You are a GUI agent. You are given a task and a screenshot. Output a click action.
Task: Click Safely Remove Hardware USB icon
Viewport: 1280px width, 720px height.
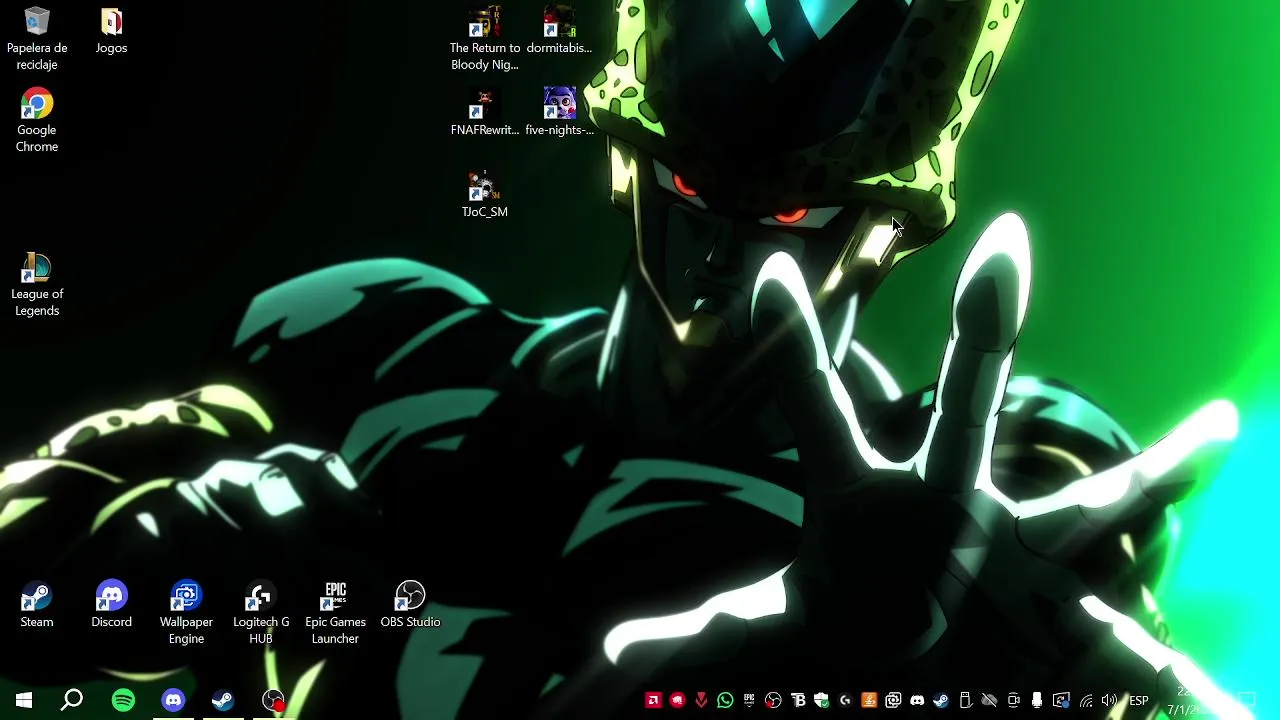(x=965, y=700)
